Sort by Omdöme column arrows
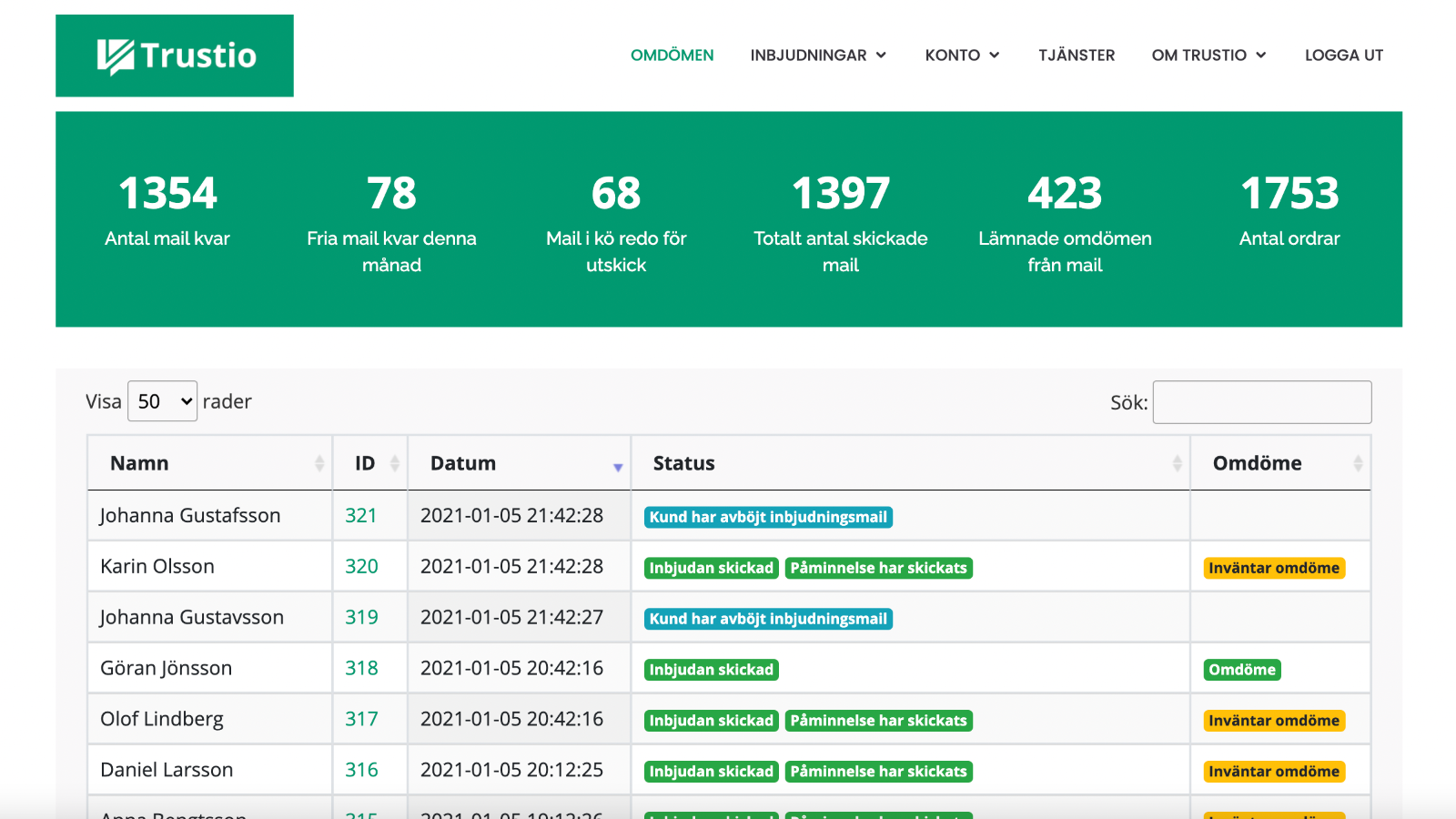1456x819 pixels. click(1357, 463)
